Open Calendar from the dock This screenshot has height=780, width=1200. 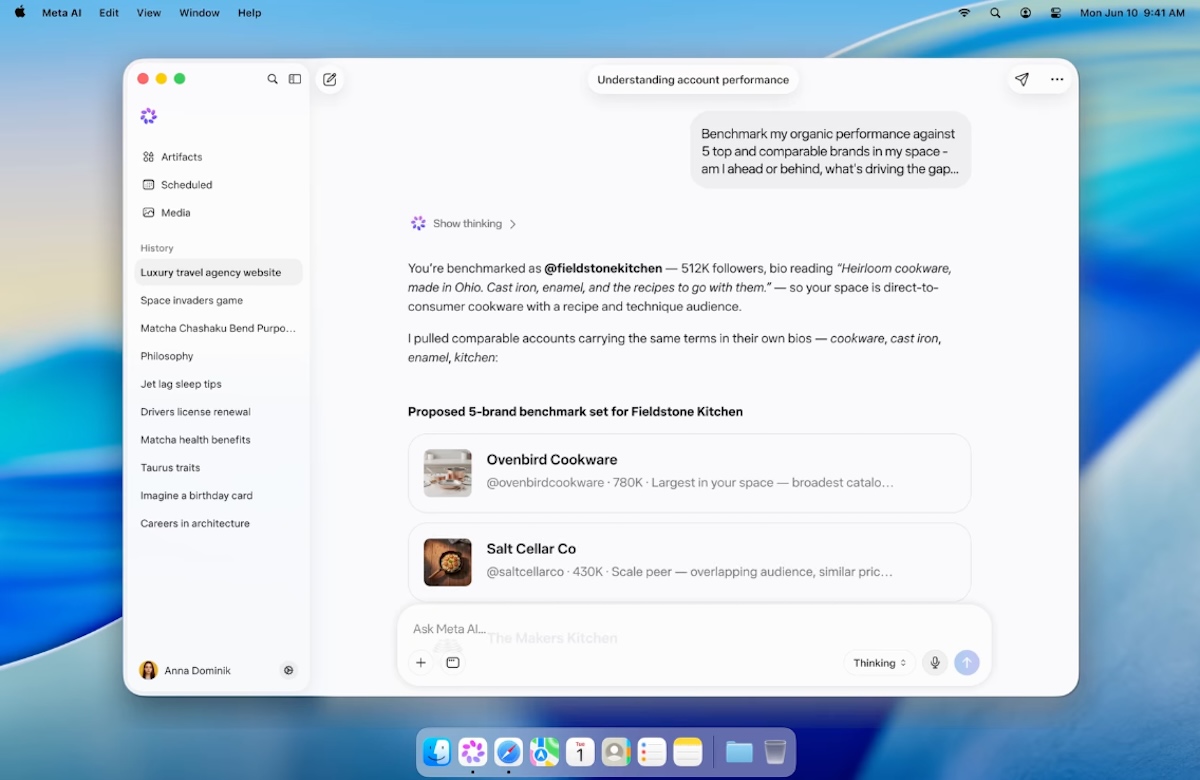581,752
